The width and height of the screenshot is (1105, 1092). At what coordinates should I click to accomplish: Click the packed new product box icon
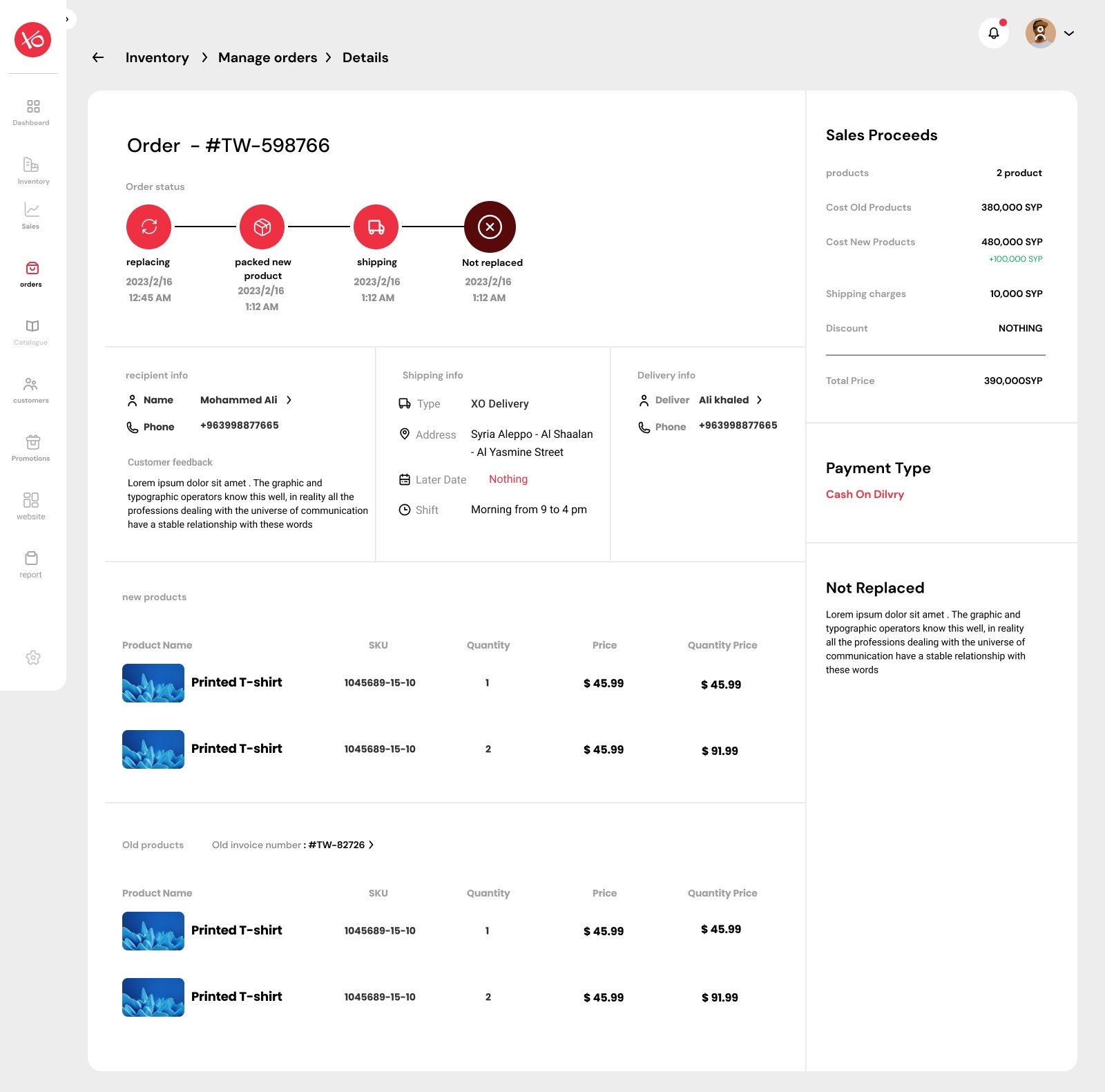click(262, 227)
